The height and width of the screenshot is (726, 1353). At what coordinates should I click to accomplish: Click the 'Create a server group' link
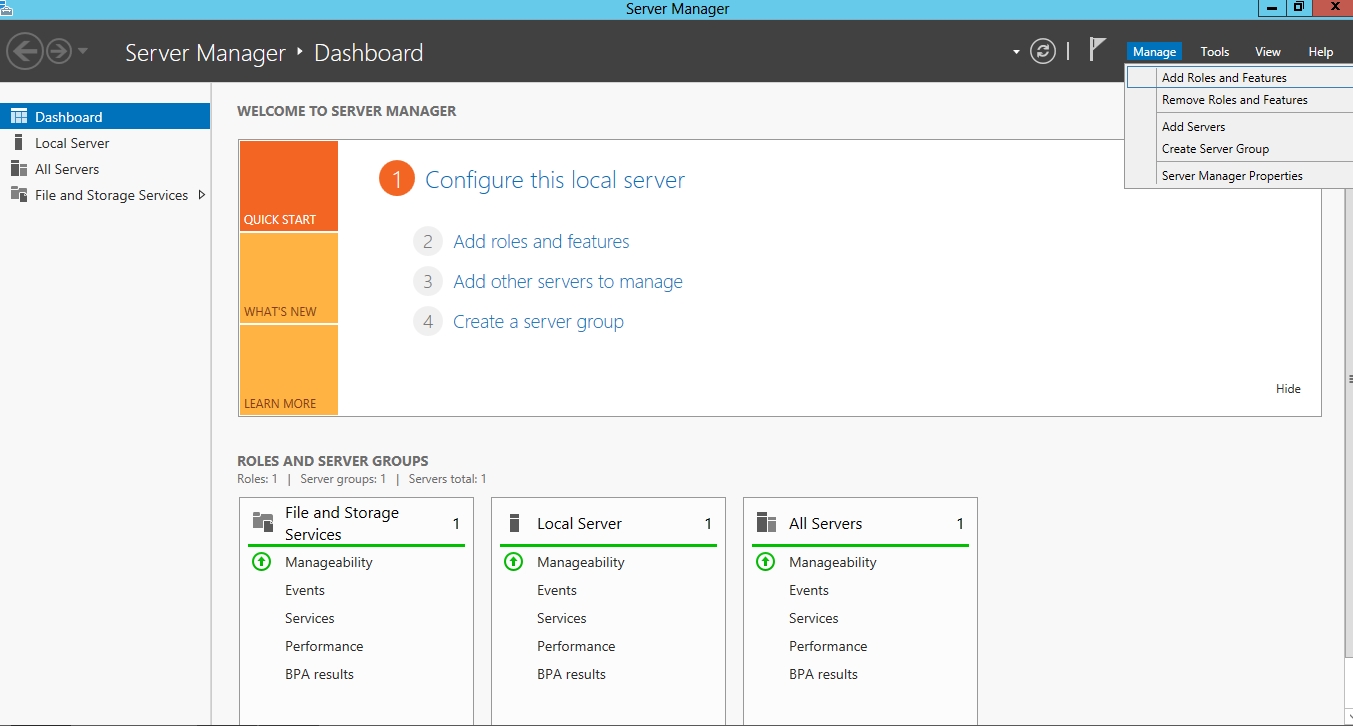(x=538, y=322)
